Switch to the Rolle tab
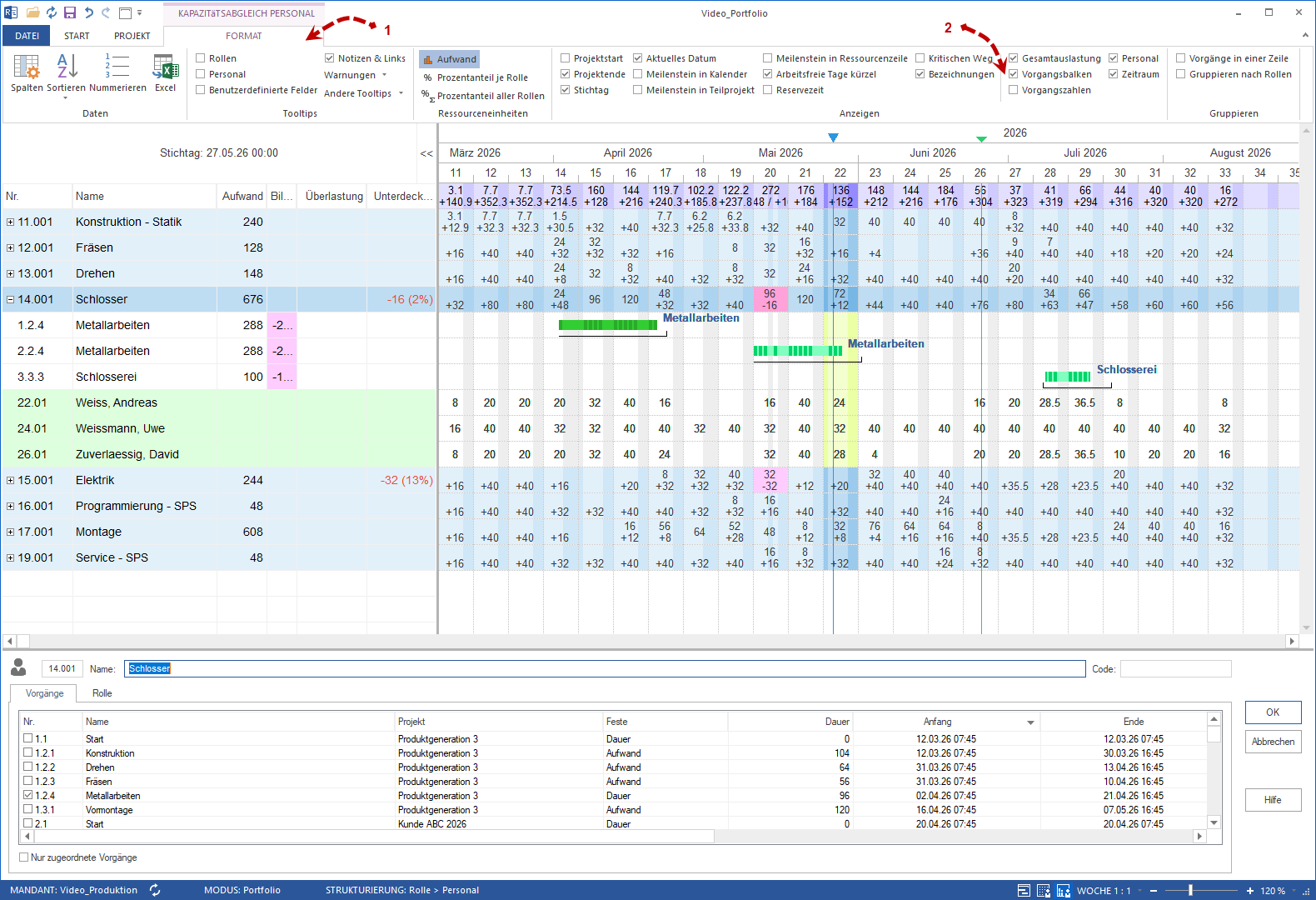This screenshot has width=1316, height=900. pos(102,693)
